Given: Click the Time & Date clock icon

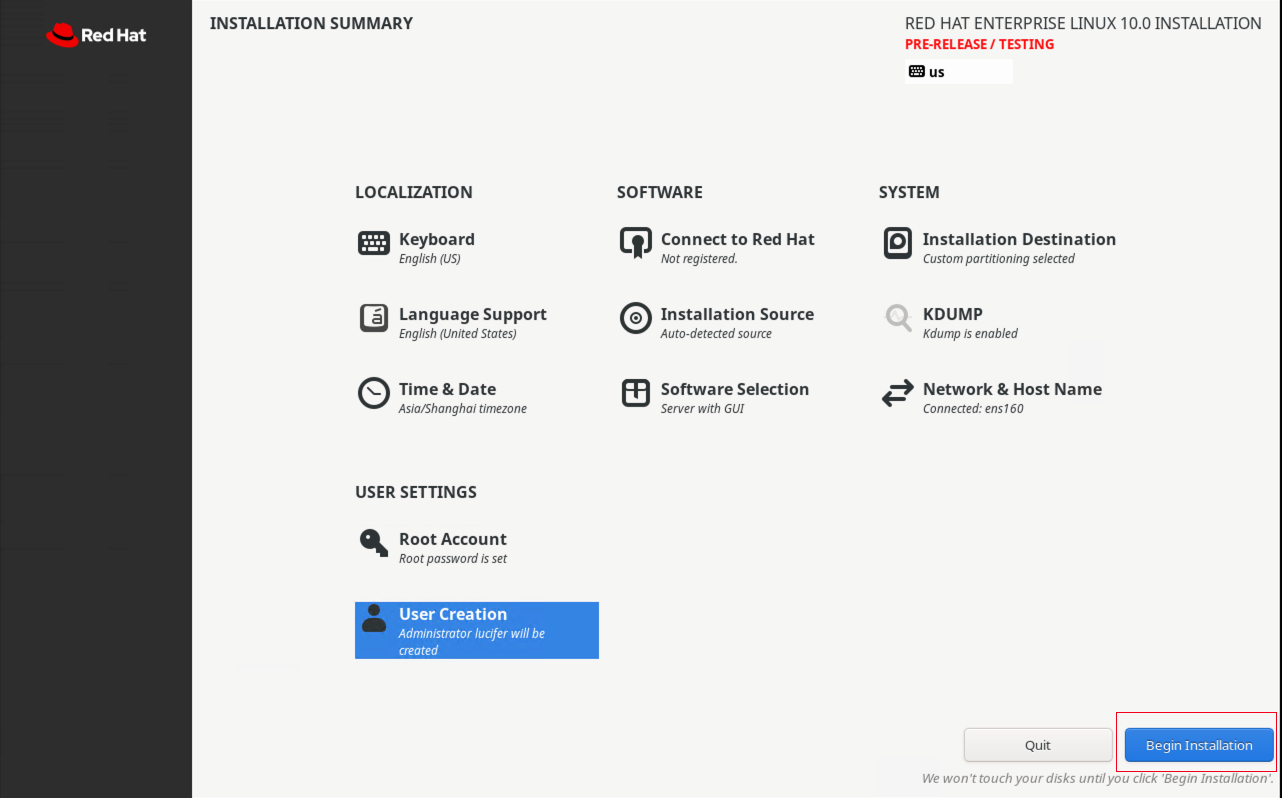Looking at the screenshot, I should [374, 393].
